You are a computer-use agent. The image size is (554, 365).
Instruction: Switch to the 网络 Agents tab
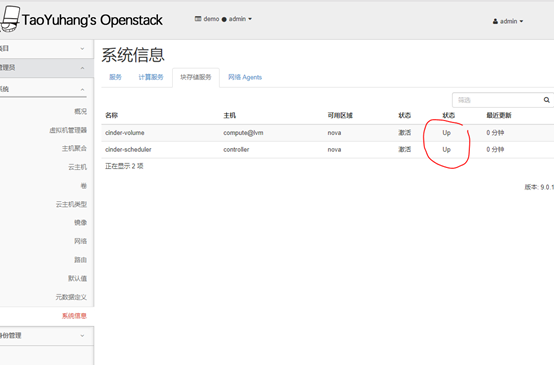coord(245,77)
